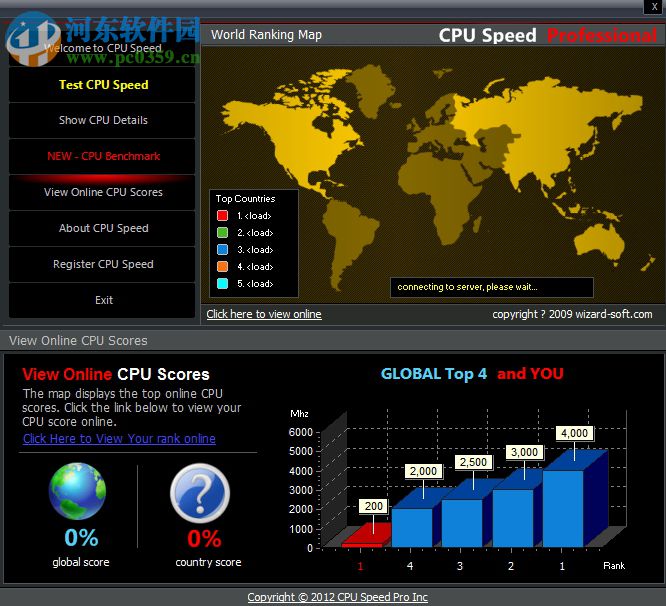Select View Online CPU Scores menu button
This screenshot has height=606, width=666.
point(102,192)
